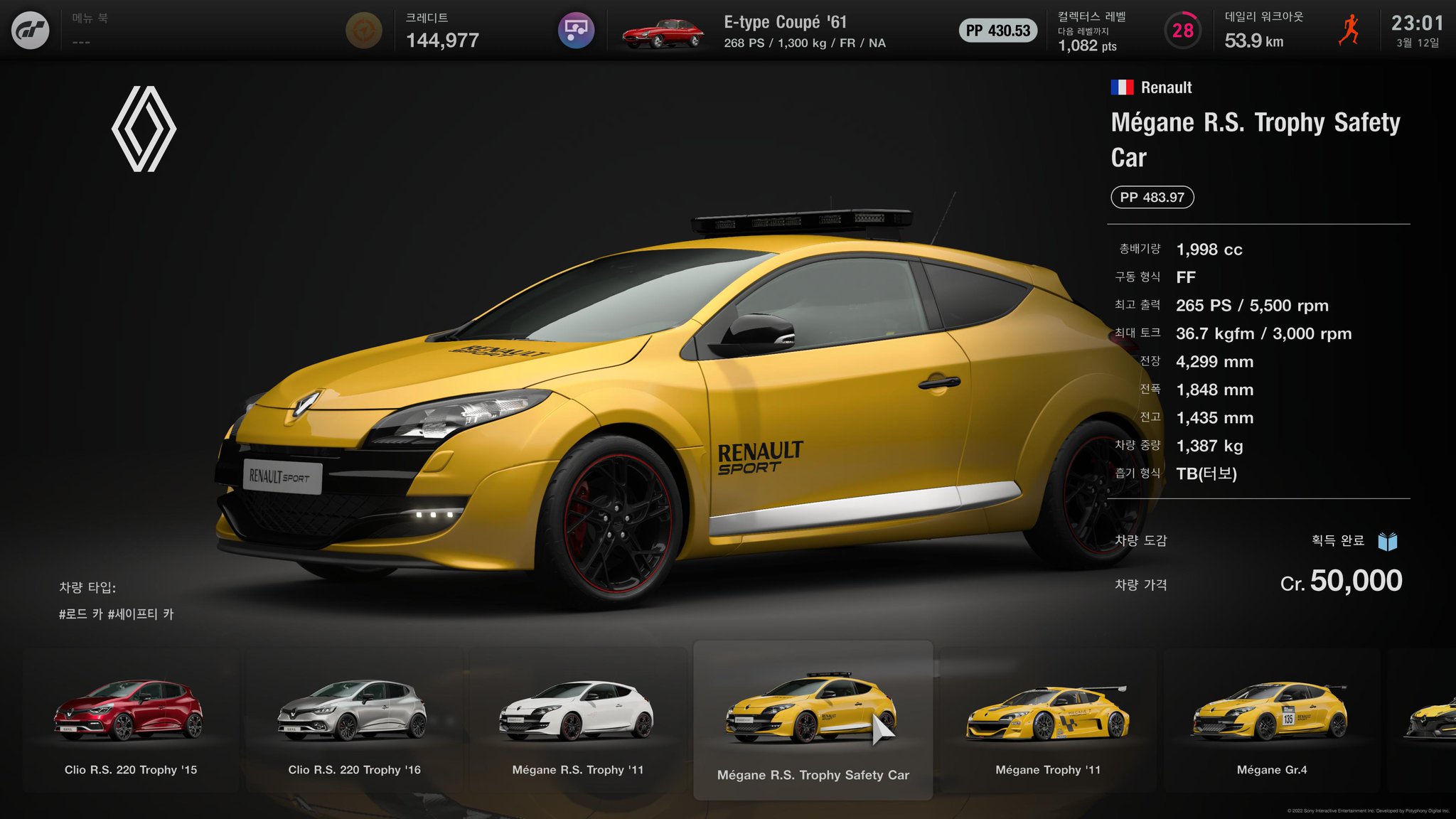Click the 메뉴 북 menu book label
This screenshot has height=819, width=1456.
tap(90, 18)
